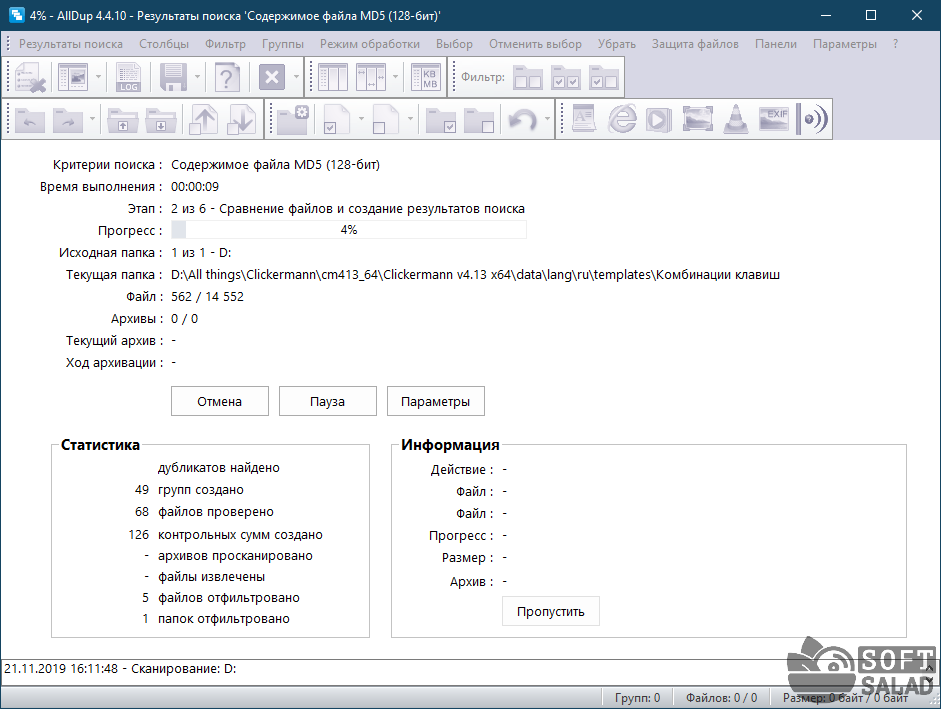Click the LOG file icon in toolbar

pyautogui.click(x=129, y=78)
